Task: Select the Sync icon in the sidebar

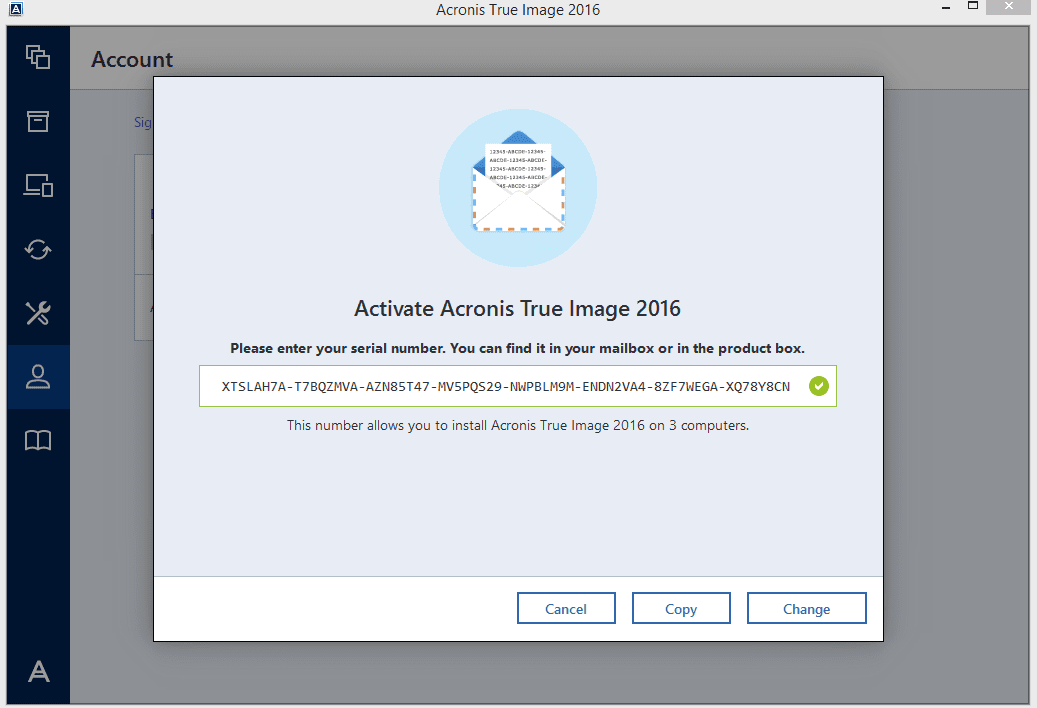Action: 37,249
